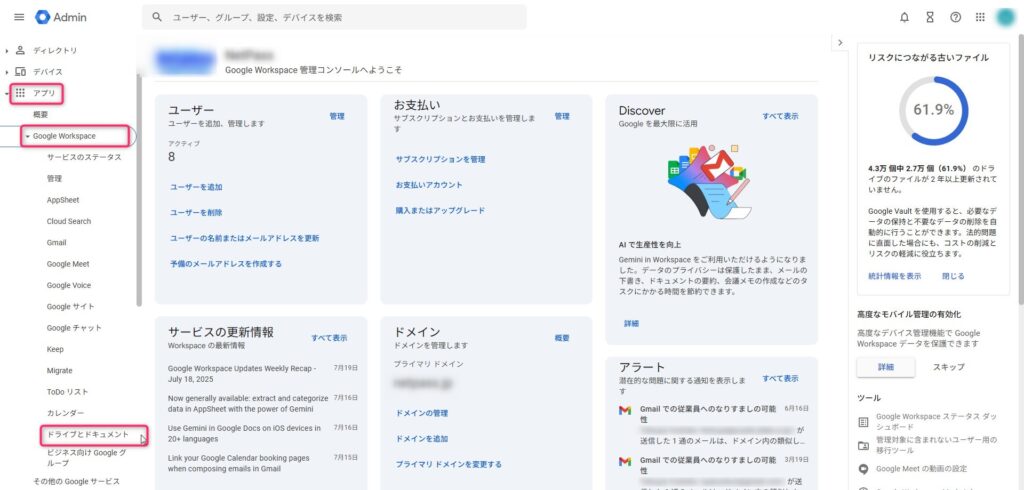The height and width of the screenshot is (490, 1024).
Task: Click ドメインの管理 link
Action: [x=422, y=414]
